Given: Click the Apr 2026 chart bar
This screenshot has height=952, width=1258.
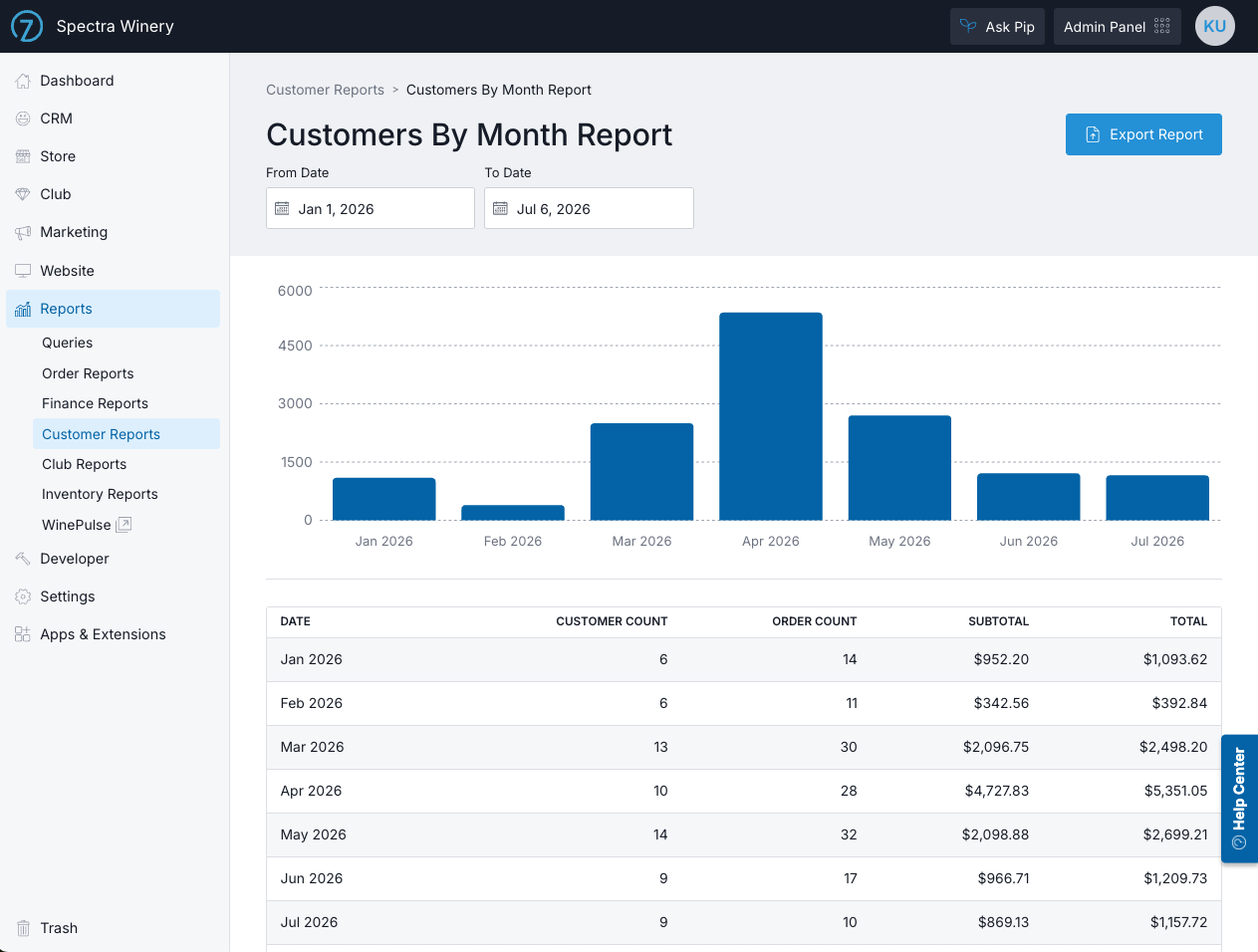Looking at the screenshot, I should pyautogui.click(x=771, y=416).
